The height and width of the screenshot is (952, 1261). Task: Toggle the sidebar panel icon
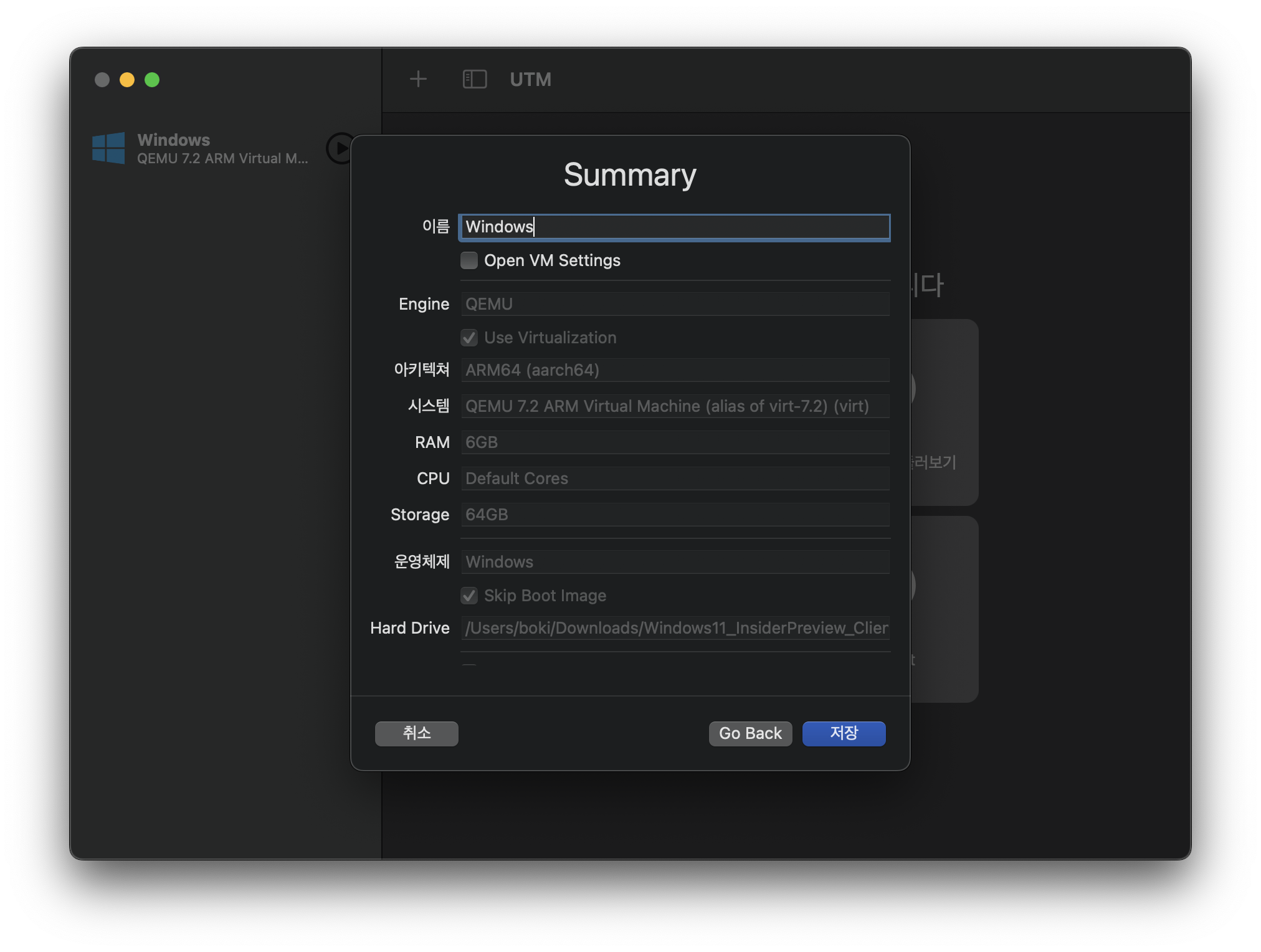point(474,79)
